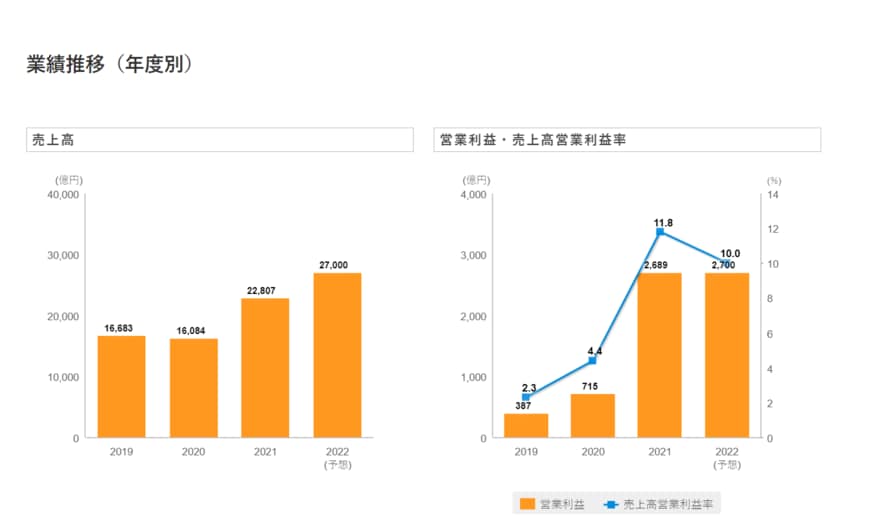
Task: Click the 営業利益・売上高営業利益率 section header
Action: [627, 140]
